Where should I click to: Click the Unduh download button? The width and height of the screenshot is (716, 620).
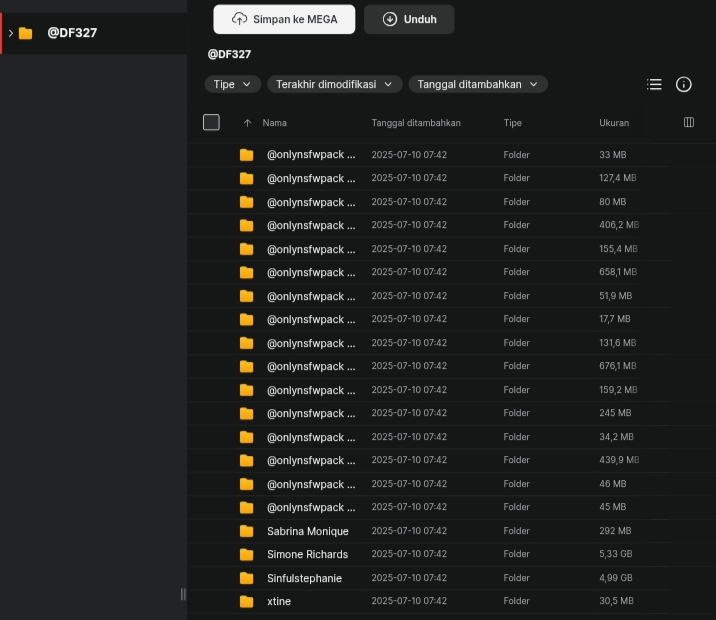pos(408,19)
